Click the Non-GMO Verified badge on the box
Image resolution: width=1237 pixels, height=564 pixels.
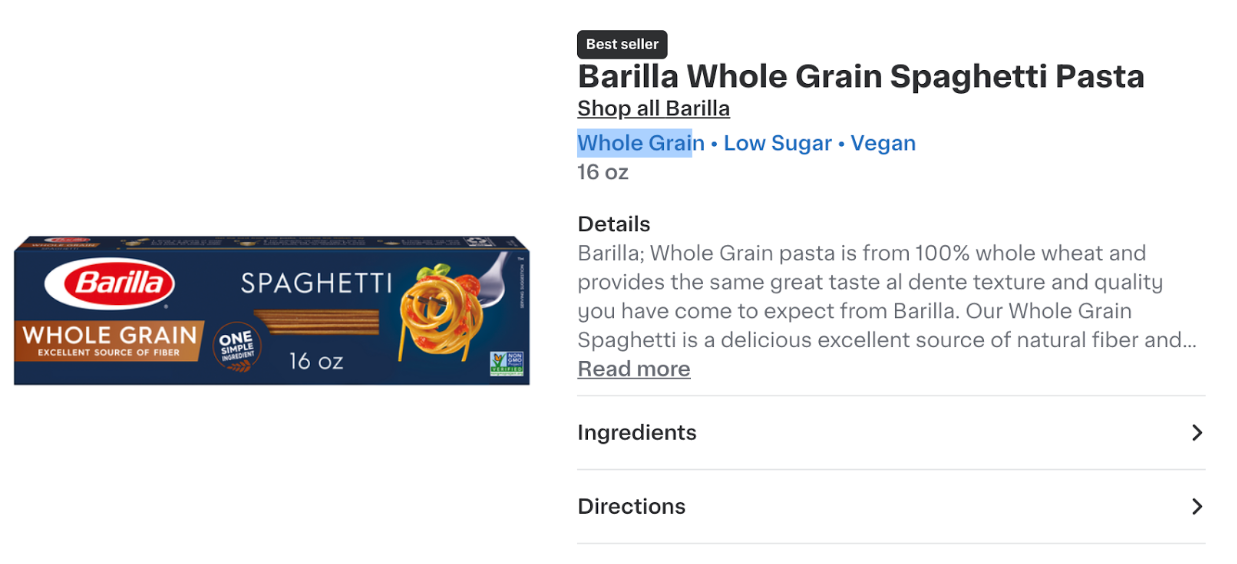505,363
